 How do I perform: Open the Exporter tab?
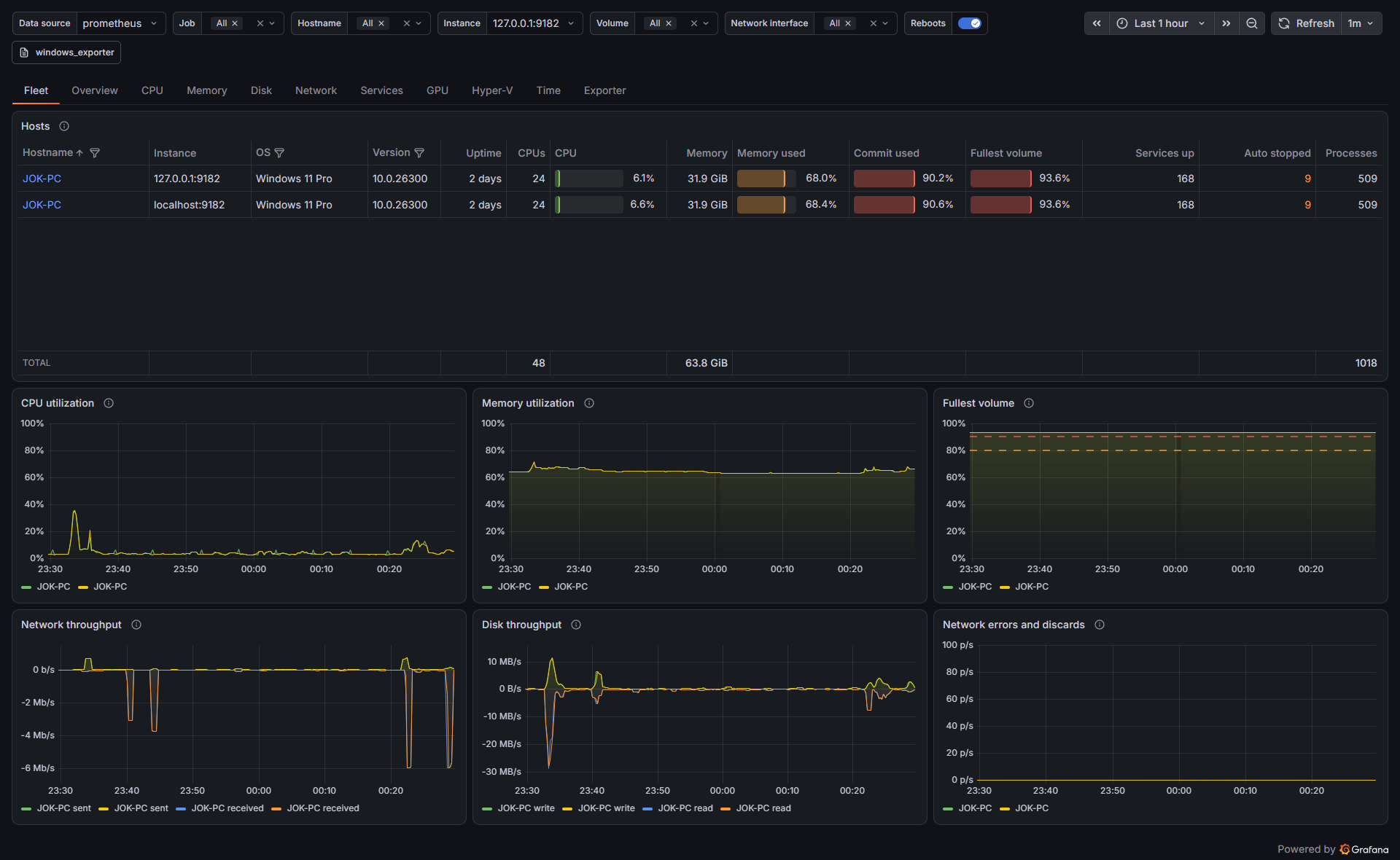tap(605, 90)
